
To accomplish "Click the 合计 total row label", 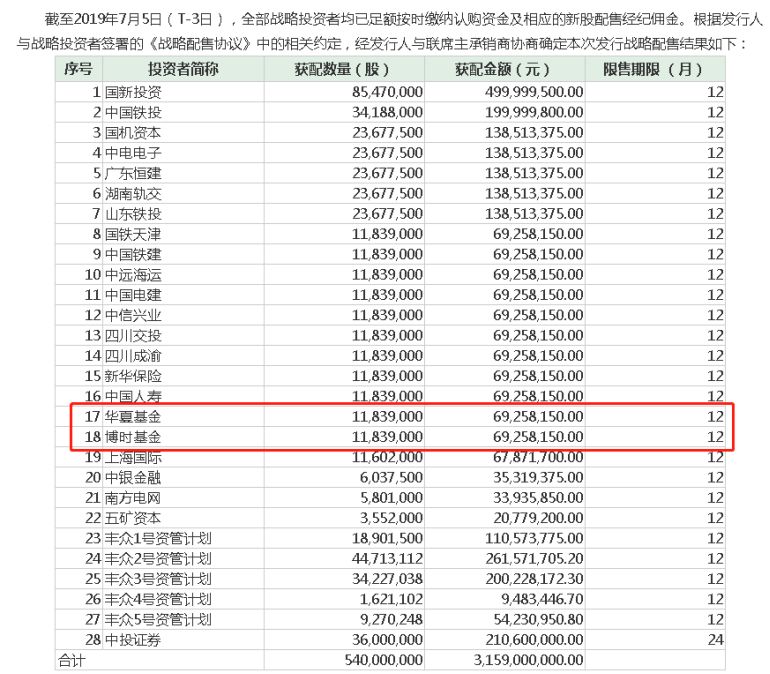I will tap(72, 660).
